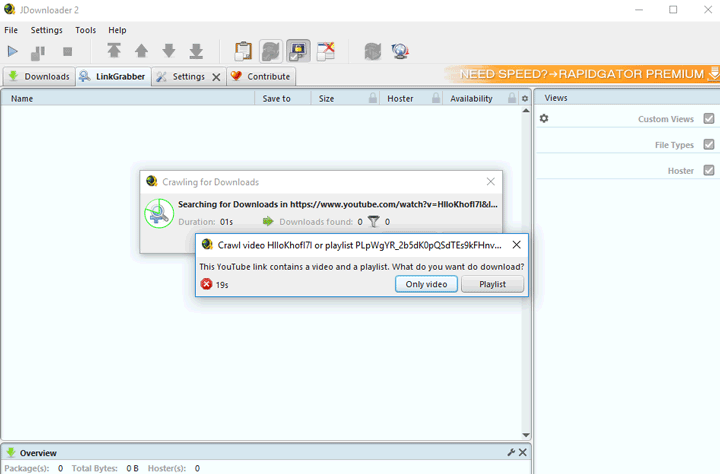
Task: Toggle silent mode icon with the red X
Action: [x=326, y=51]
